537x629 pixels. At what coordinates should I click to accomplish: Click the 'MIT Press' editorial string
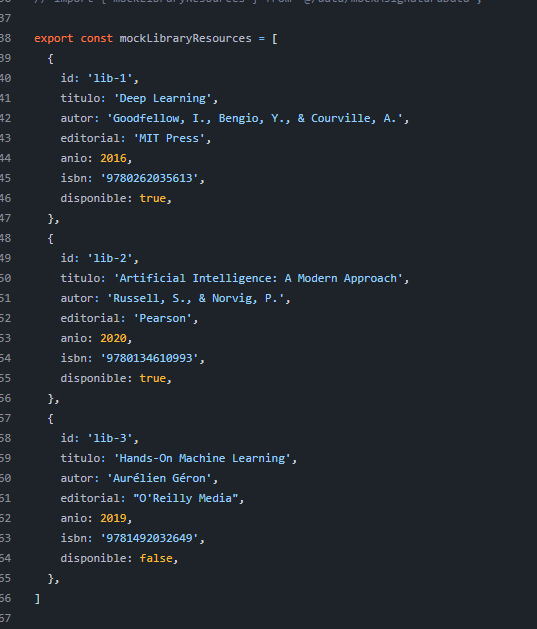pos(169,138)
